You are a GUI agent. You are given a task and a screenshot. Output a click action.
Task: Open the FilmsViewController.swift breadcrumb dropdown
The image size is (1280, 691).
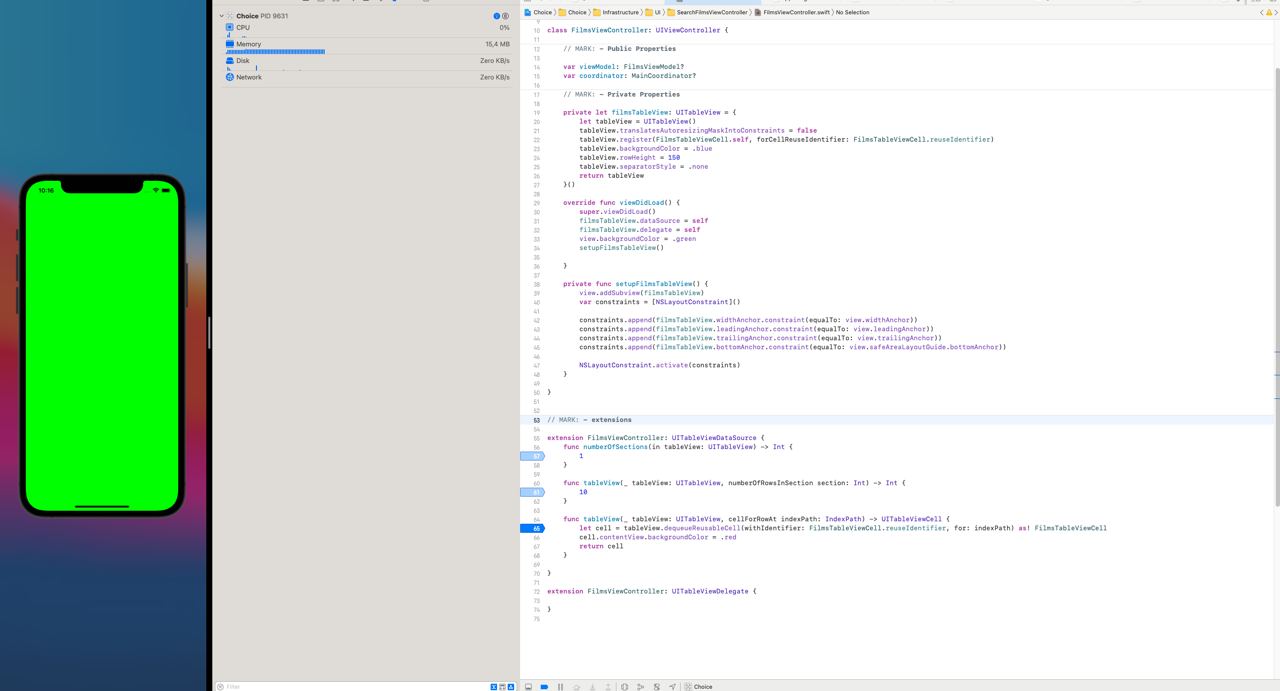796,12
